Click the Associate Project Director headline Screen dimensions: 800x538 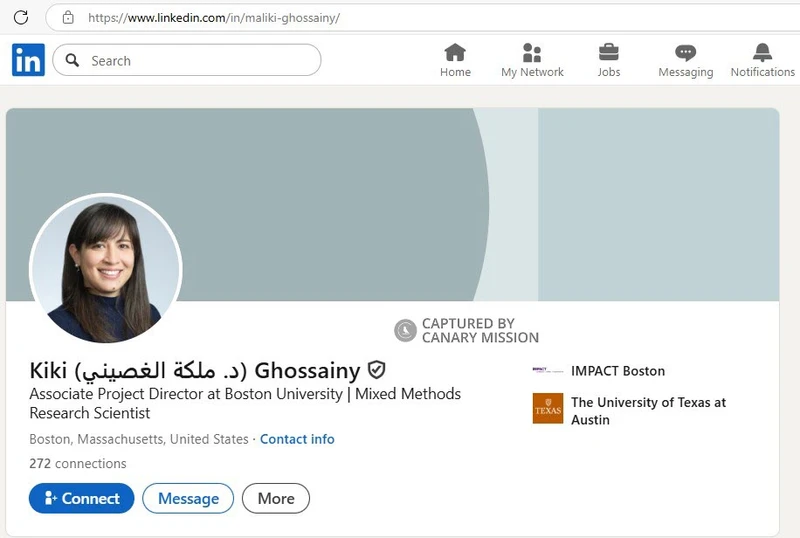245,403
